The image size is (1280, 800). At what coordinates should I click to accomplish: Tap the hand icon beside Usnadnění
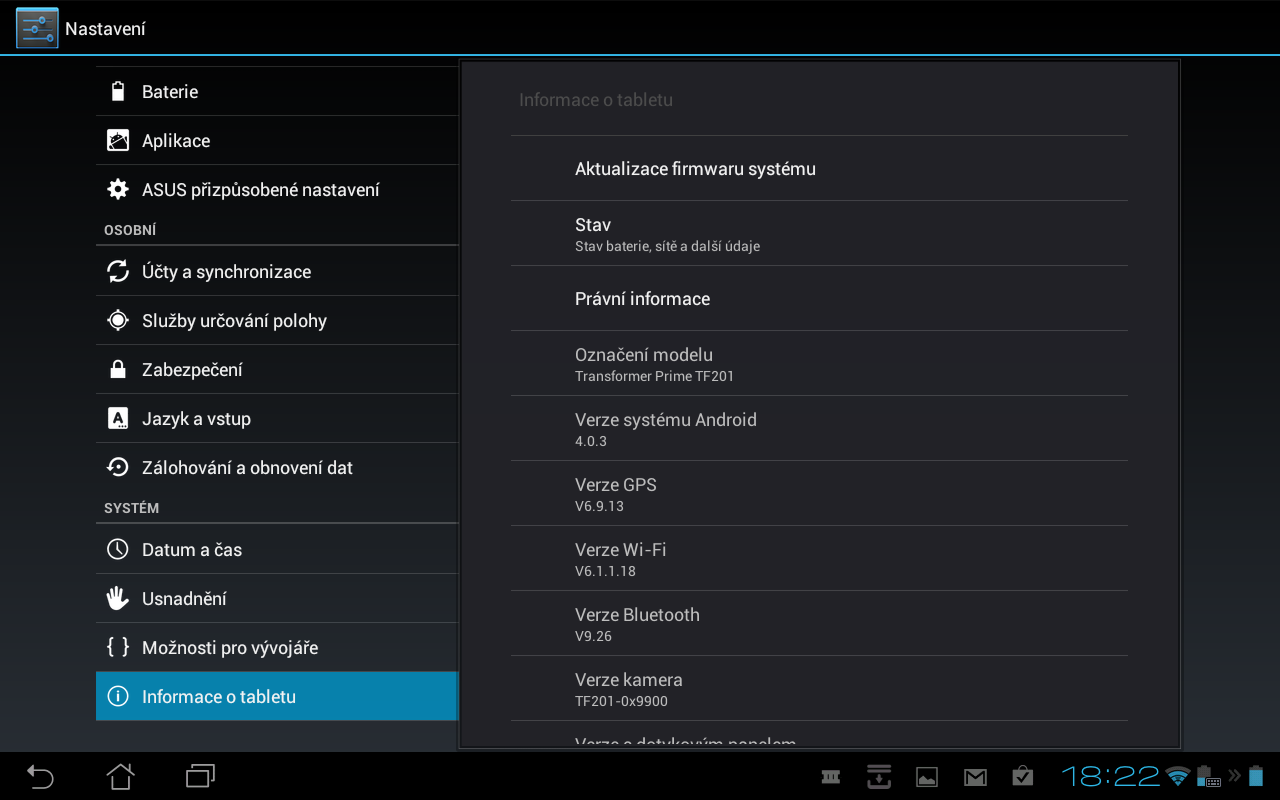(117, 598)
